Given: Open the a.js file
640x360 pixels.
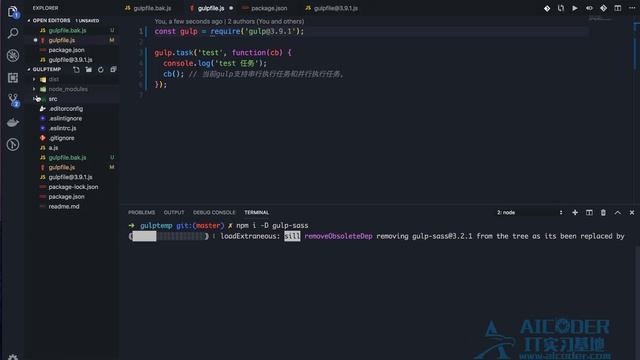Looking at the screenshot, I should coord(53,148).
